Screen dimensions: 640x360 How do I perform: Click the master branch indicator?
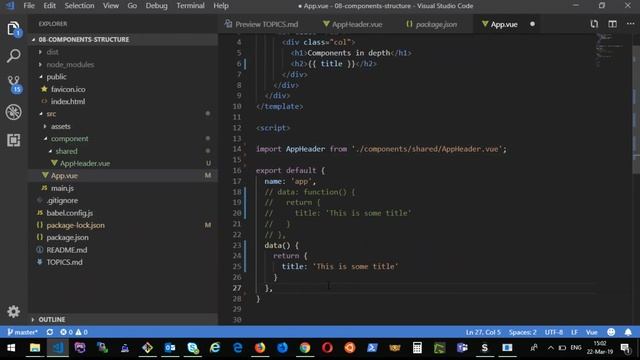[22, 332]
